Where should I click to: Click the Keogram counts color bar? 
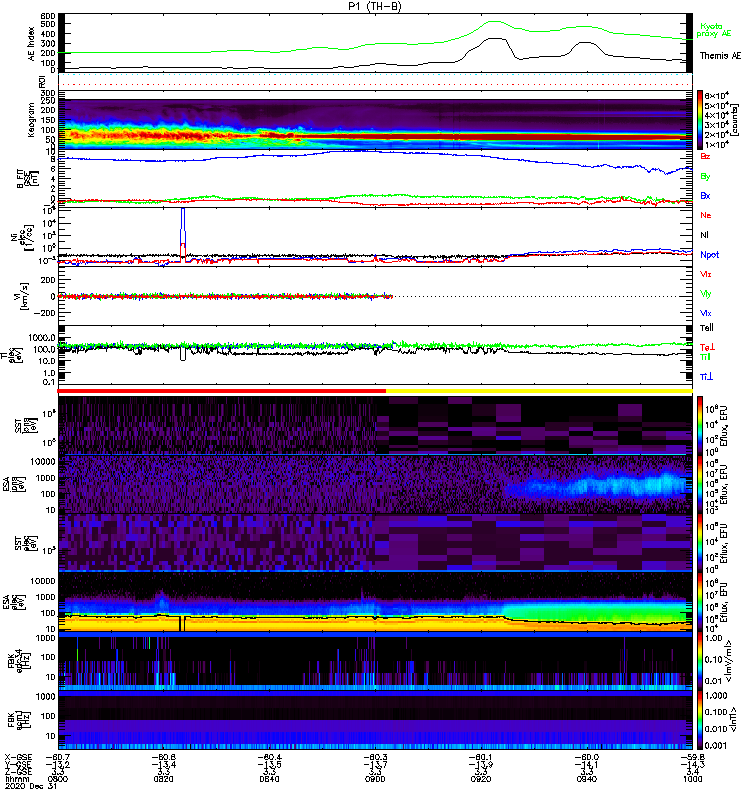coord(700,120)
